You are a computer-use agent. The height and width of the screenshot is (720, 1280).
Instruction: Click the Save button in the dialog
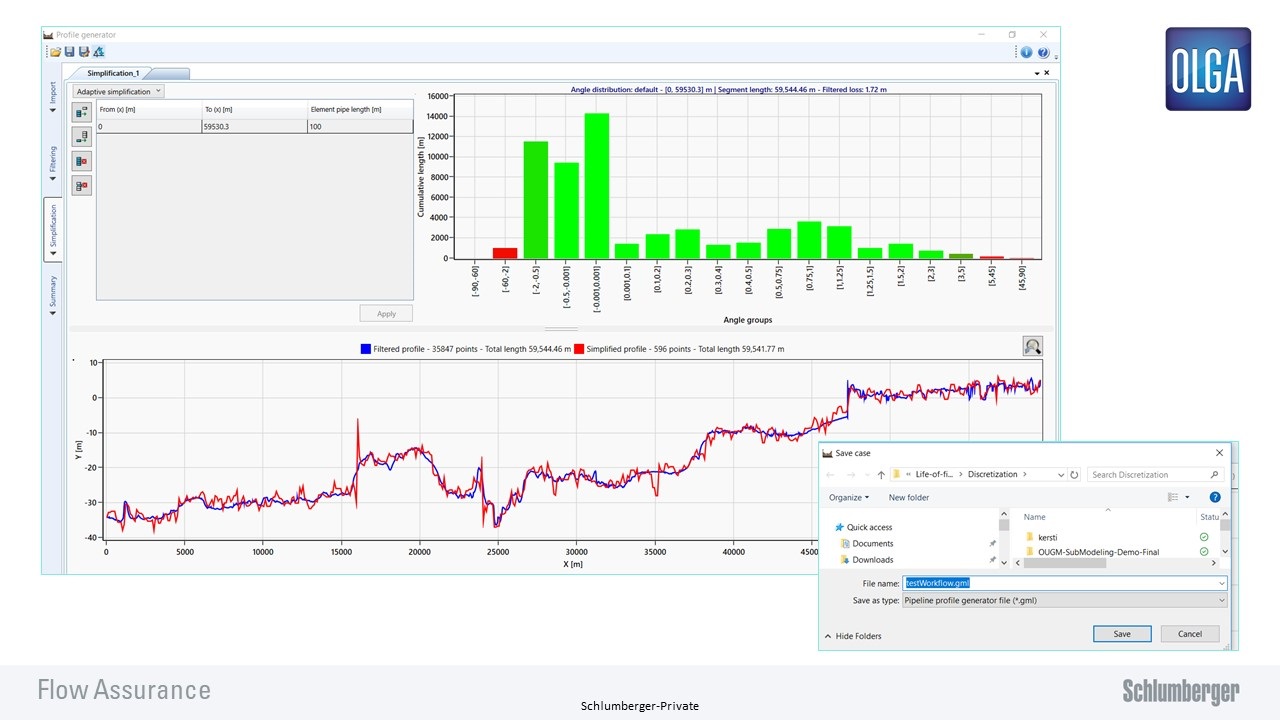(x=1122, y=634)
